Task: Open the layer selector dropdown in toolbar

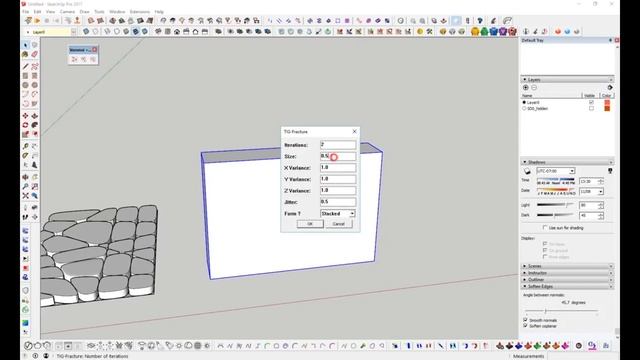Action: pyautogui.click(x=73, y=32)
